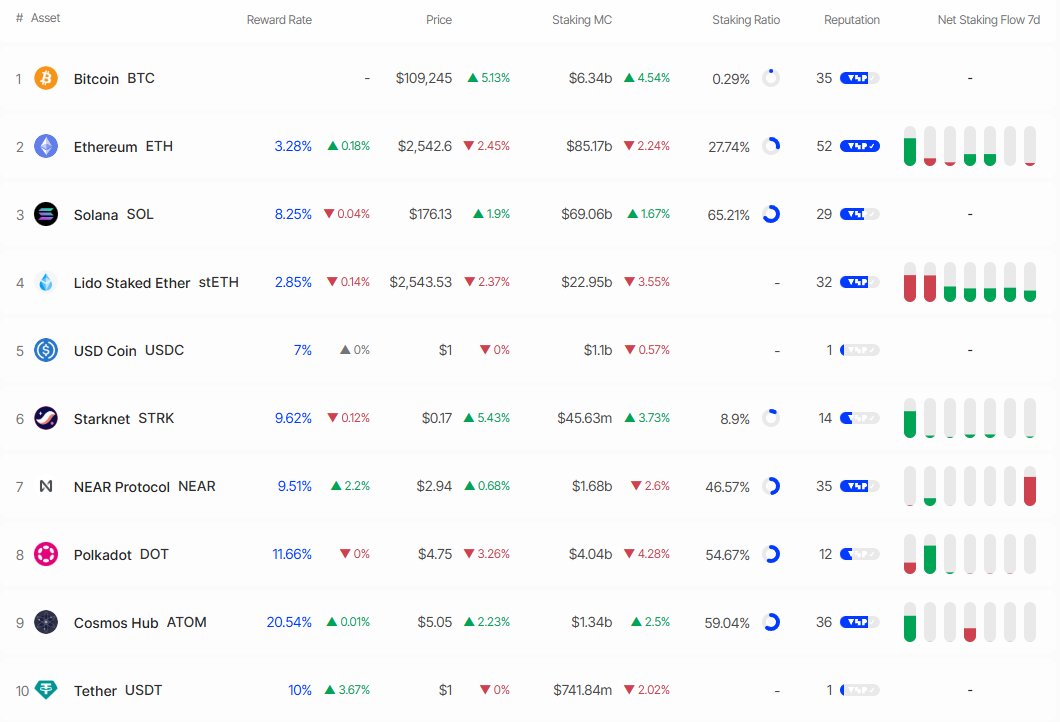Viewport: 1060px width, 722px height.
Task: Open the USD Coin USDC asset page
Action: click(x=128, y=350)
